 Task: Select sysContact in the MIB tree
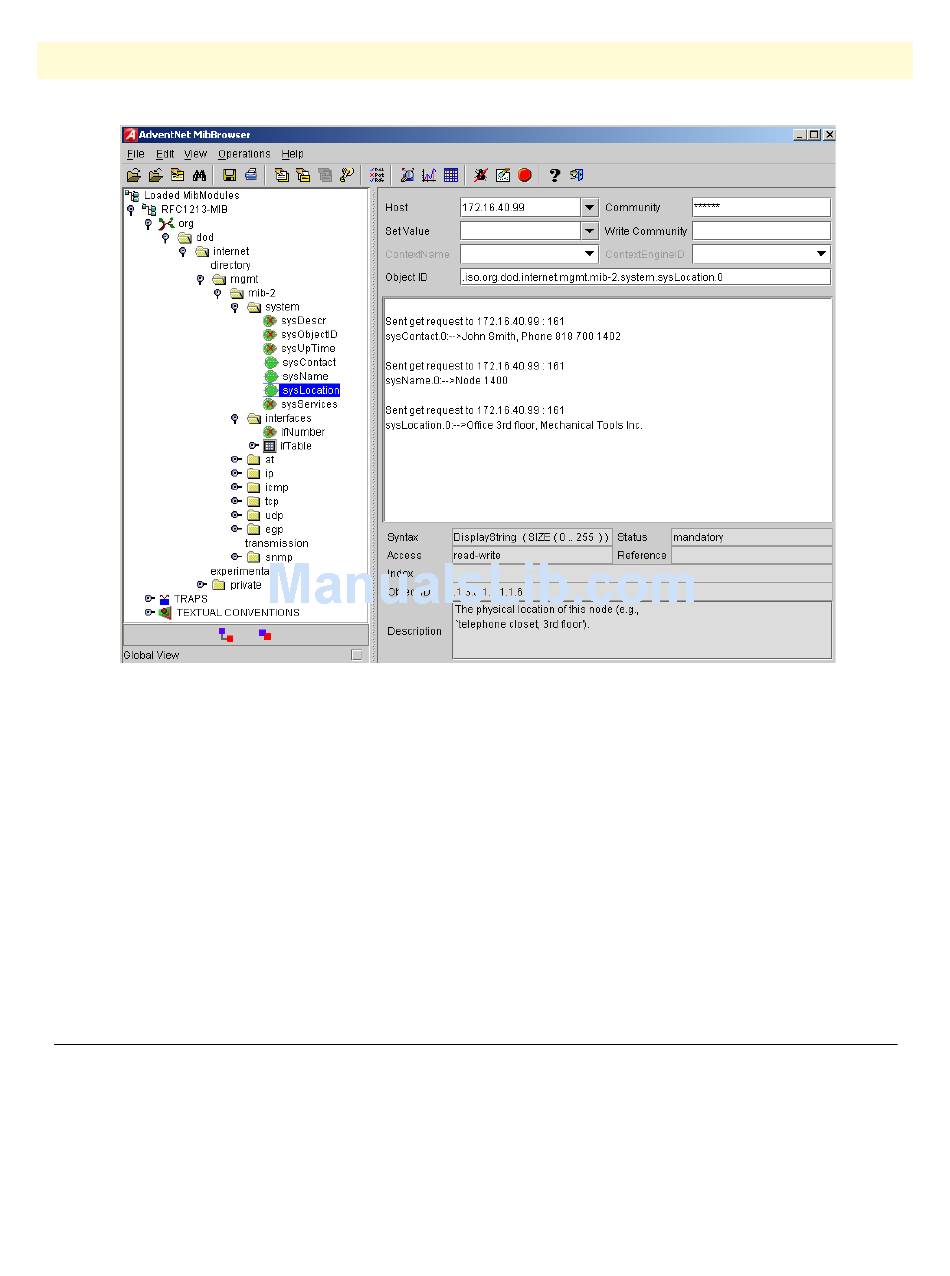click(x=308, y=363)
